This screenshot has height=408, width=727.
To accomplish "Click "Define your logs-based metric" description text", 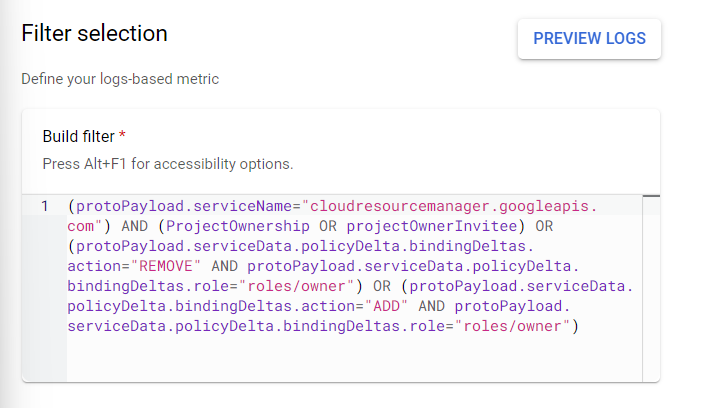I will [120, 79].
